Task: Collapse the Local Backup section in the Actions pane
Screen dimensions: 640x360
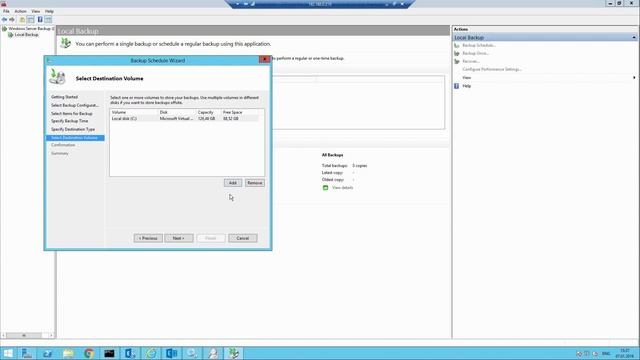Action: [x=634, y=38]
